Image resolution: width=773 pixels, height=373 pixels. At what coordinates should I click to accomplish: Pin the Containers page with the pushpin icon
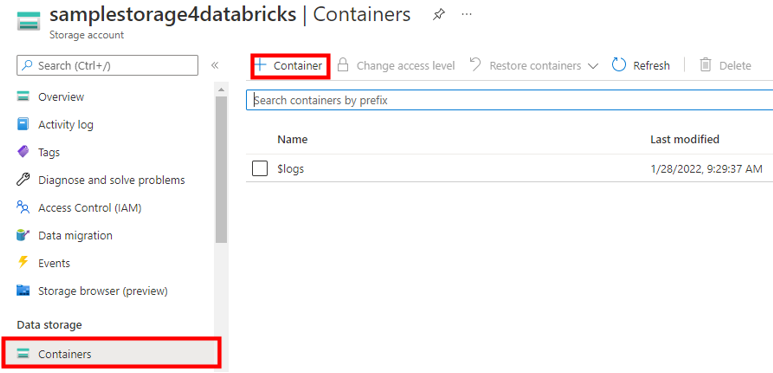(x=438, y=15)
